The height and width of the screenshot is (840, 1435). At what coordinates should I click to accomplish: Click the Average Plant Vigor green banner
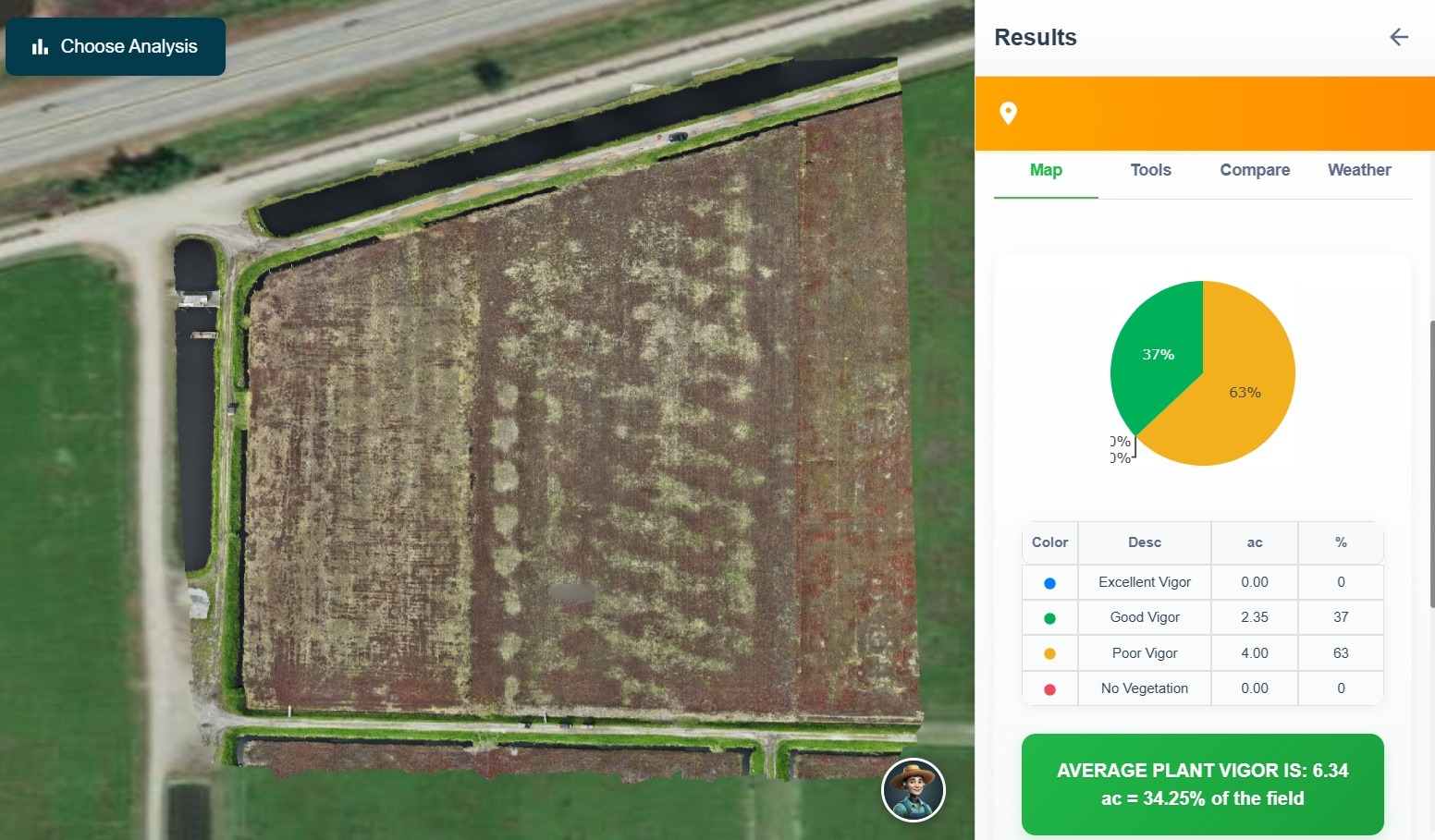coord(1202,784)
